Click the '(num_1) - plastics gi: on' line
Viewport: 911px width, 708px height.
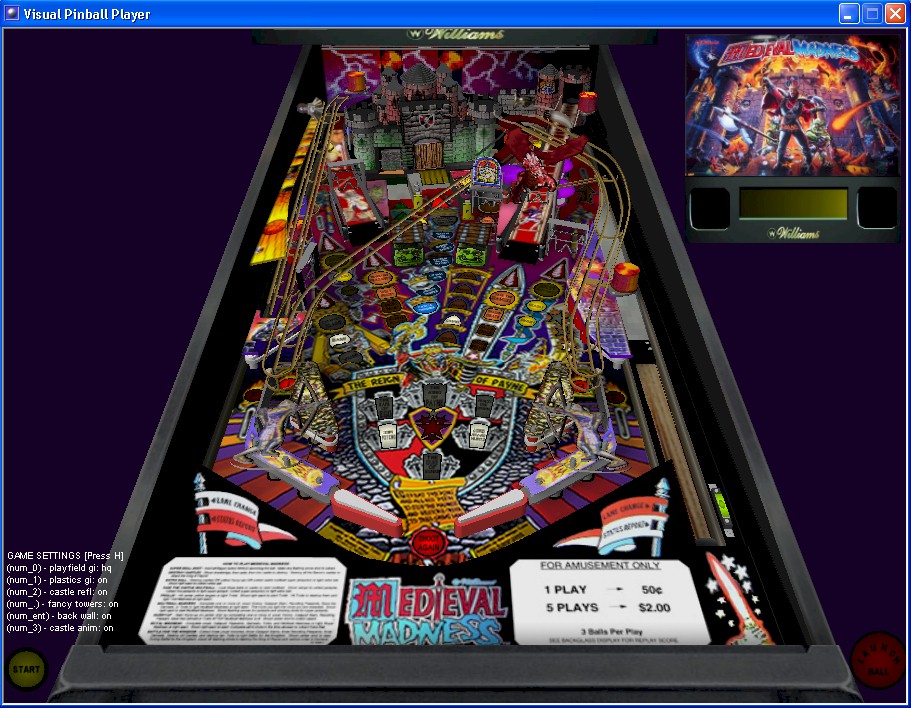(x=57, y=580)
